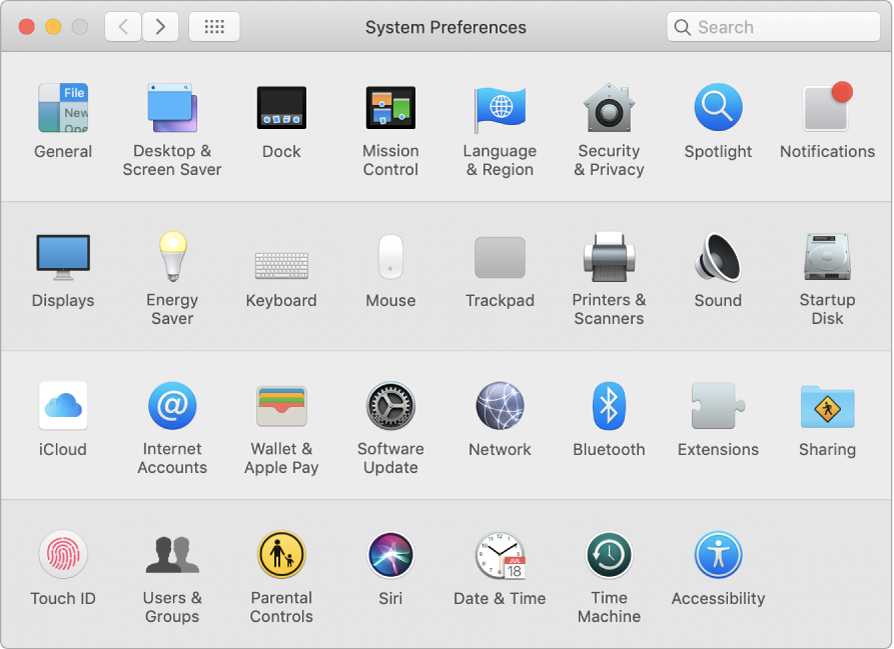Viewport: 894px width, 649px height.
Task: Open Bluetooth settings
Action: point(609,404)
